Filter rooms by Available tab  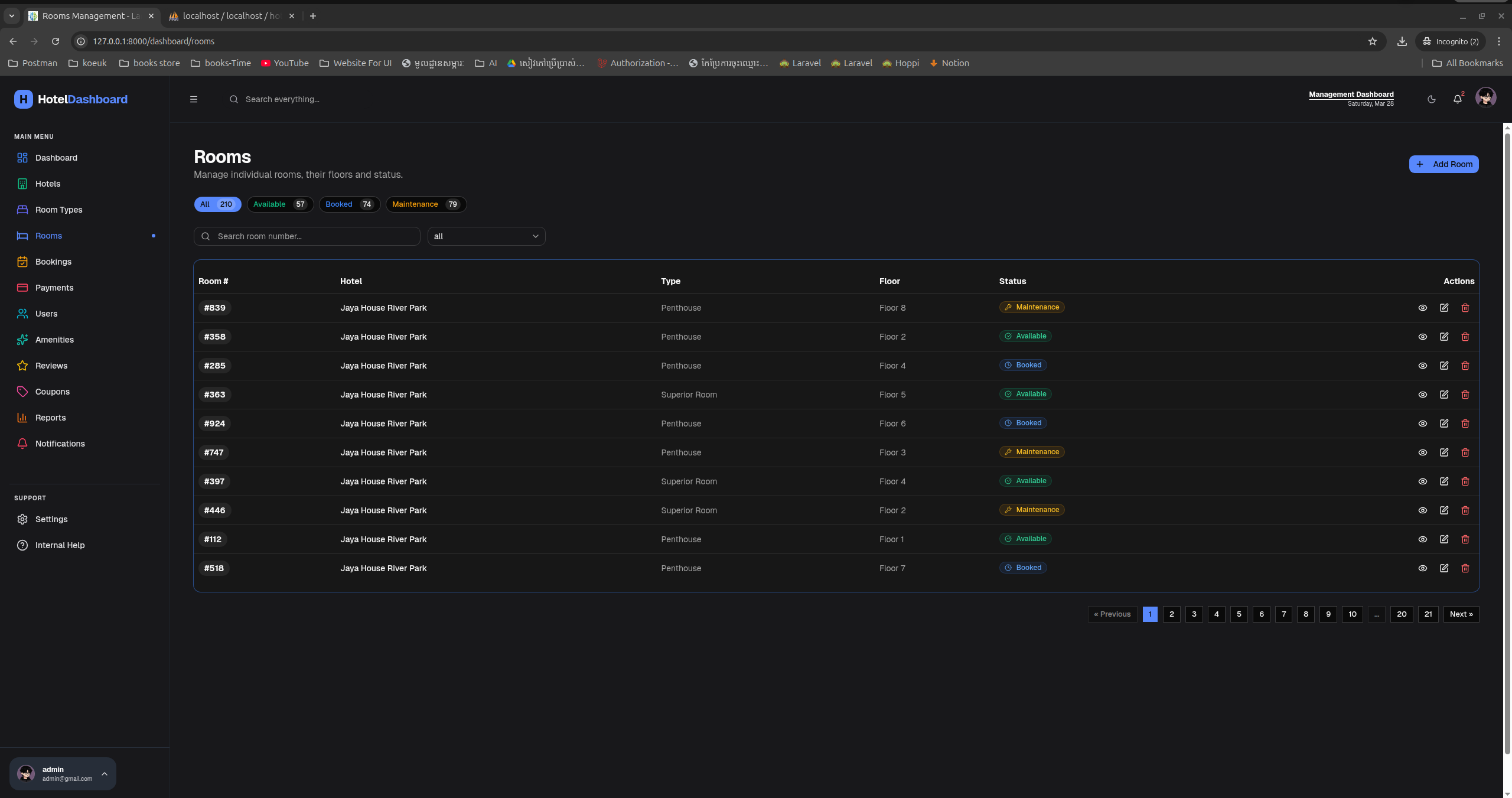(280, 204)
